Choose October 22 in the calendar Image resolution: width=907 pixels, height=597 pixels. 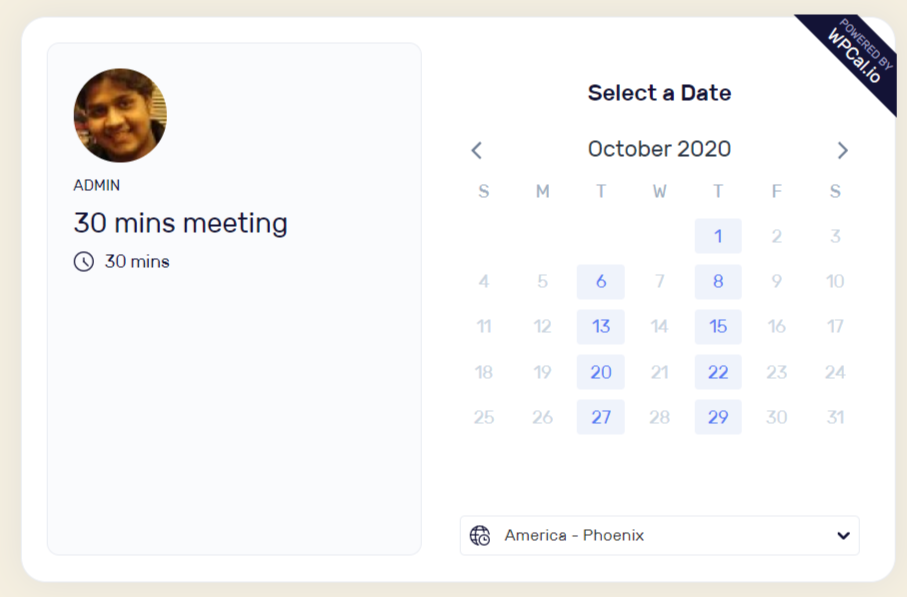(718, 372)
